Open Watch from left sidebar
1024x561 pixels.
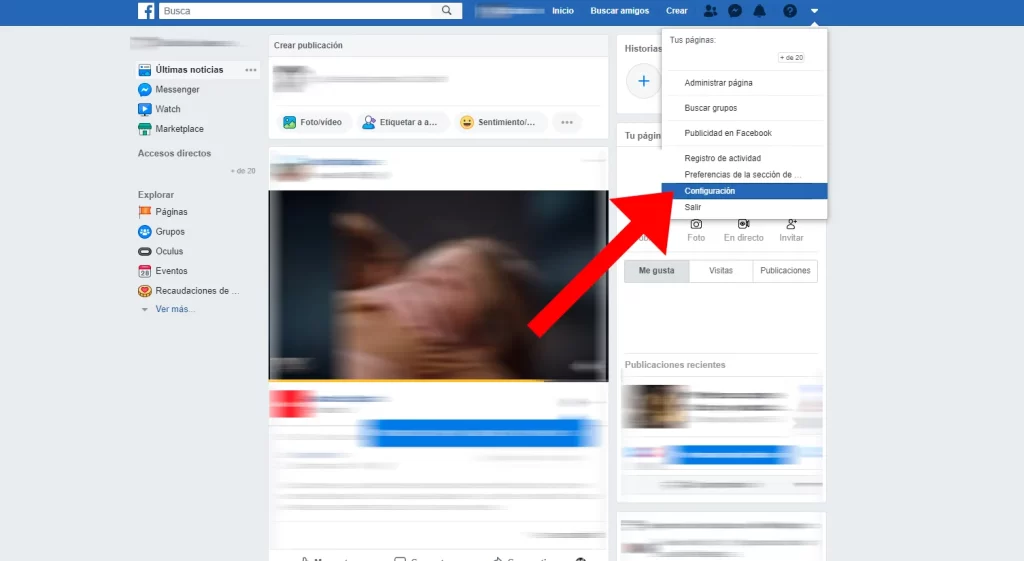[x=167, y=109]
